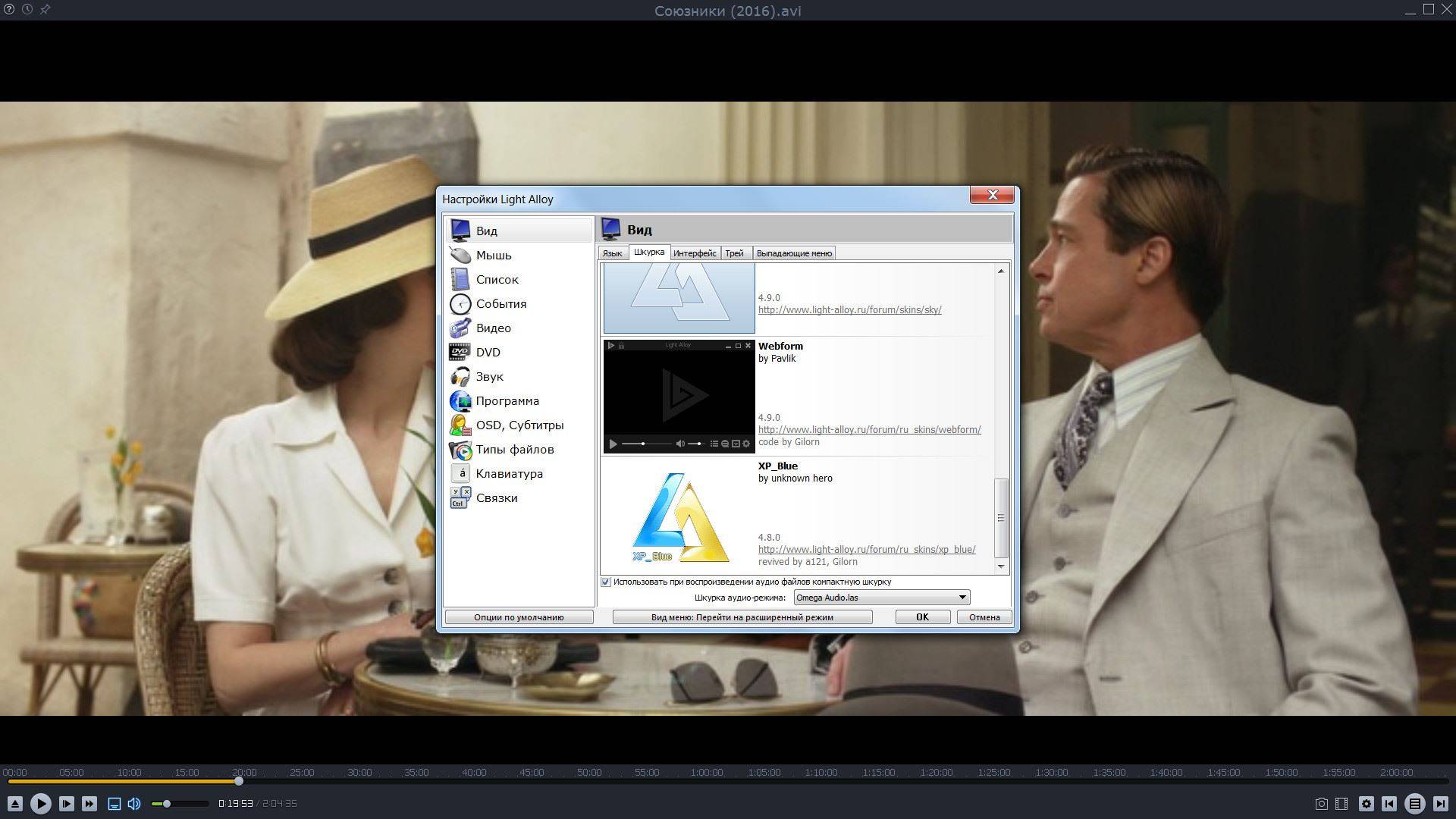Take a screenshot with the camera icon
Image resolution: width=1456 pixels, height=819 pixels.
pyautogui.click(x=1321, y=804)
